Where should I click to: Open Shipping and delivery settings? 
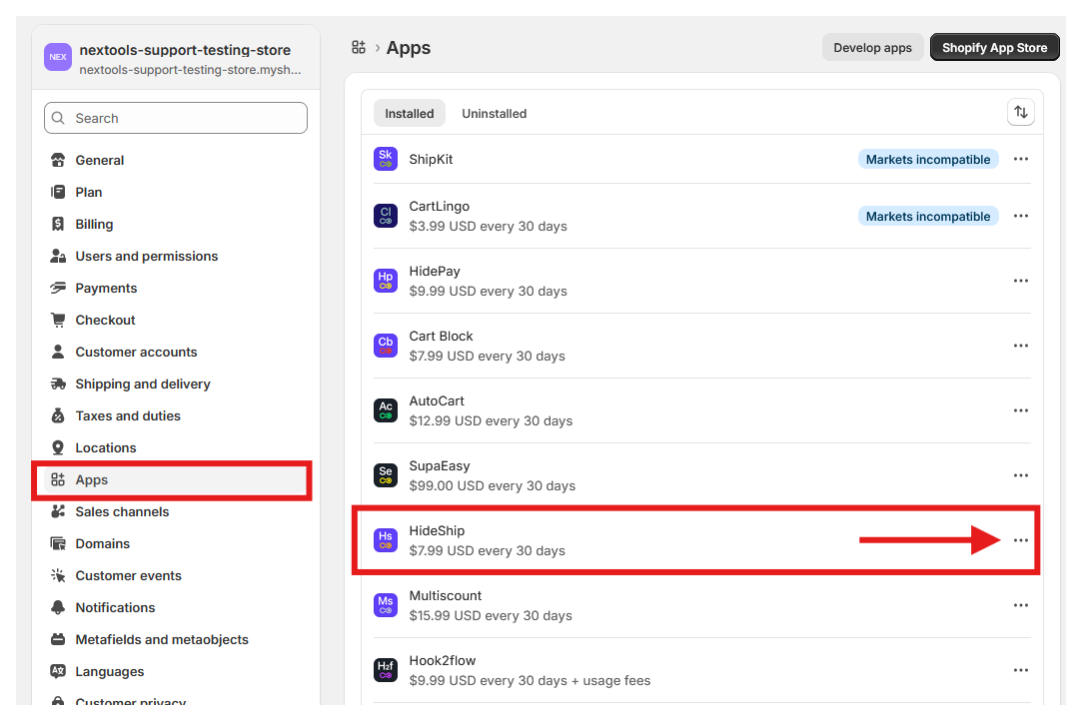[x=143, y=384]
